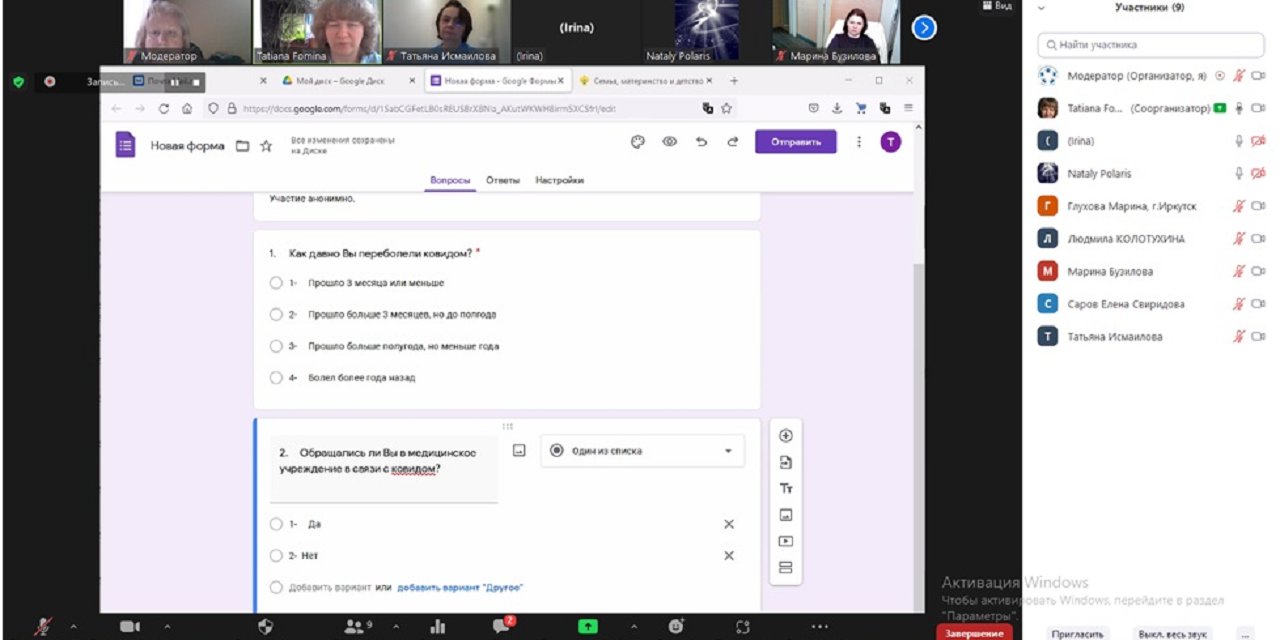Image resolution: width=1280 pixels, height=640 pixels.
Task: Star the form next to Новая форма
Action: pyautogui.click(x=266, y=146)
